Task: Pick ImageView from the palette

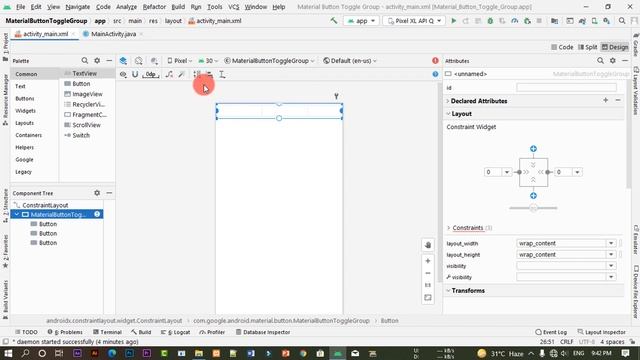Action: 87,94
